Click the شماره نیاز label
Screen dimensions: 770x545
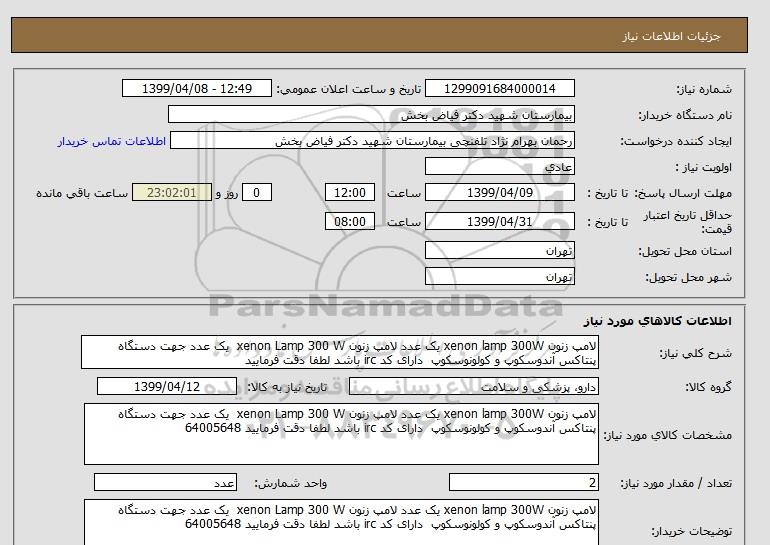point(704,89)
